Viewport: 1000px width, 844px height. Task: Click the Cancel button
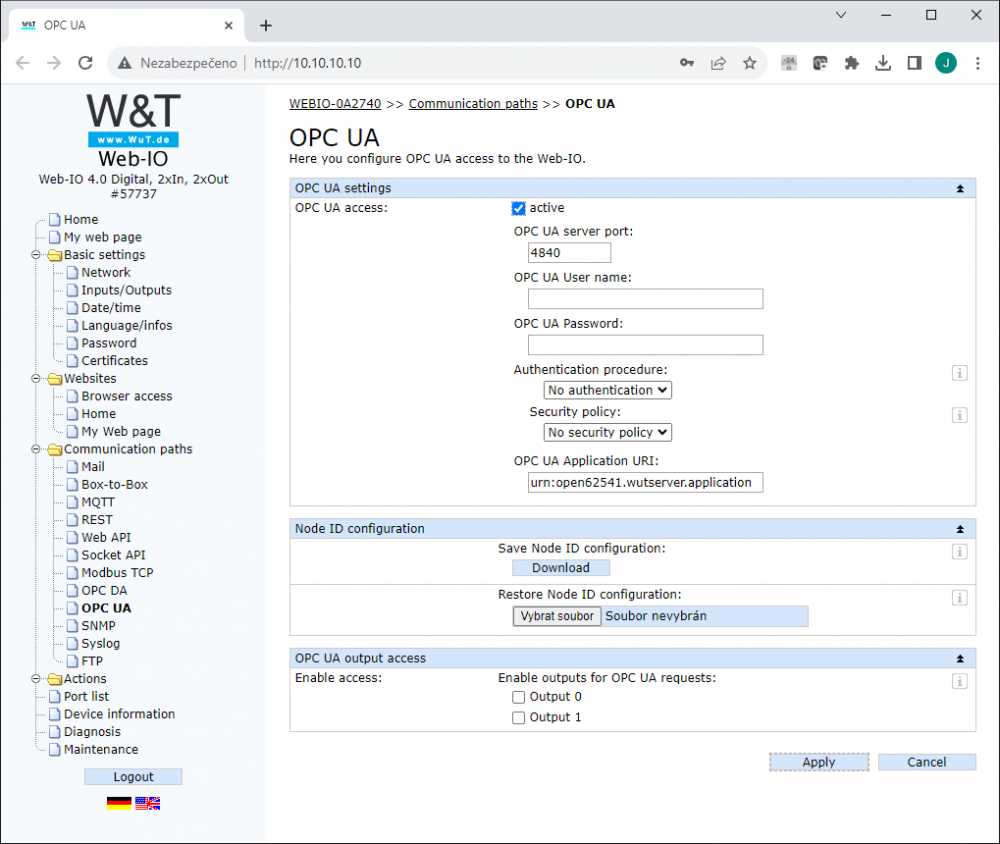[927, 762]
